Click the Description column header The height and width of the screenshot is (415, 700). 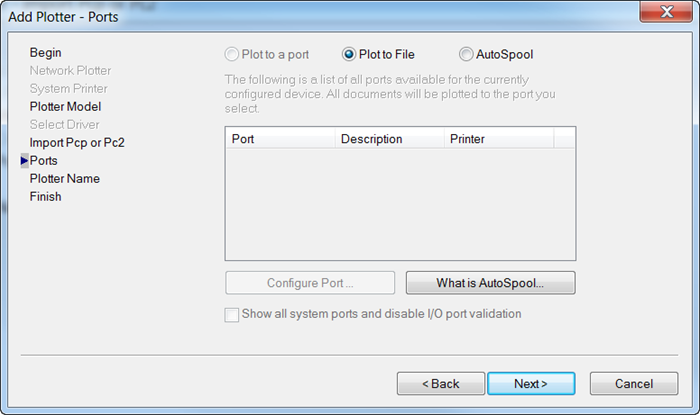390,139
